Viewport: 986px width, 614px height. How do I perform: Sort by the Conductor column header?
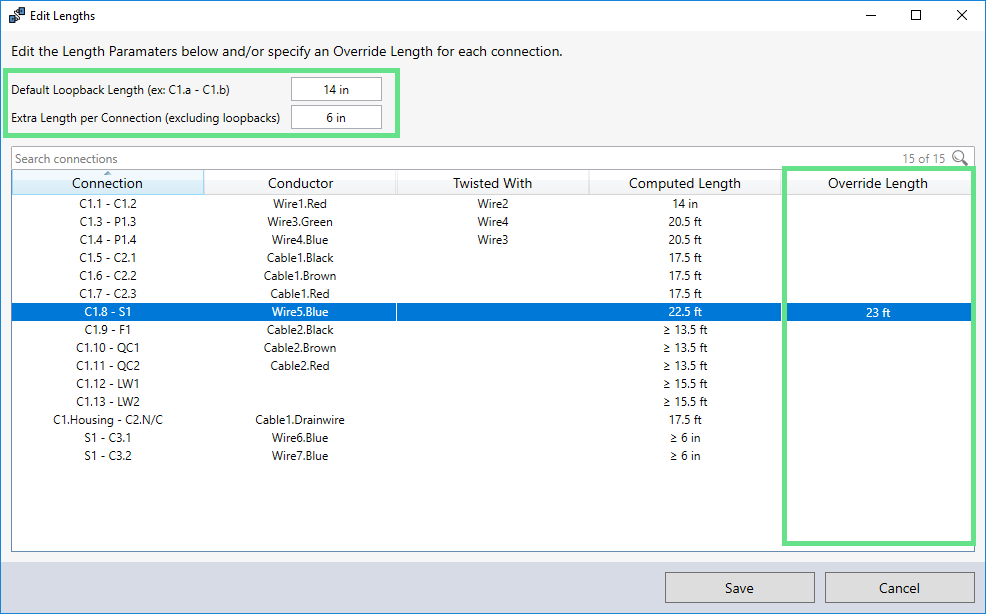300,183
